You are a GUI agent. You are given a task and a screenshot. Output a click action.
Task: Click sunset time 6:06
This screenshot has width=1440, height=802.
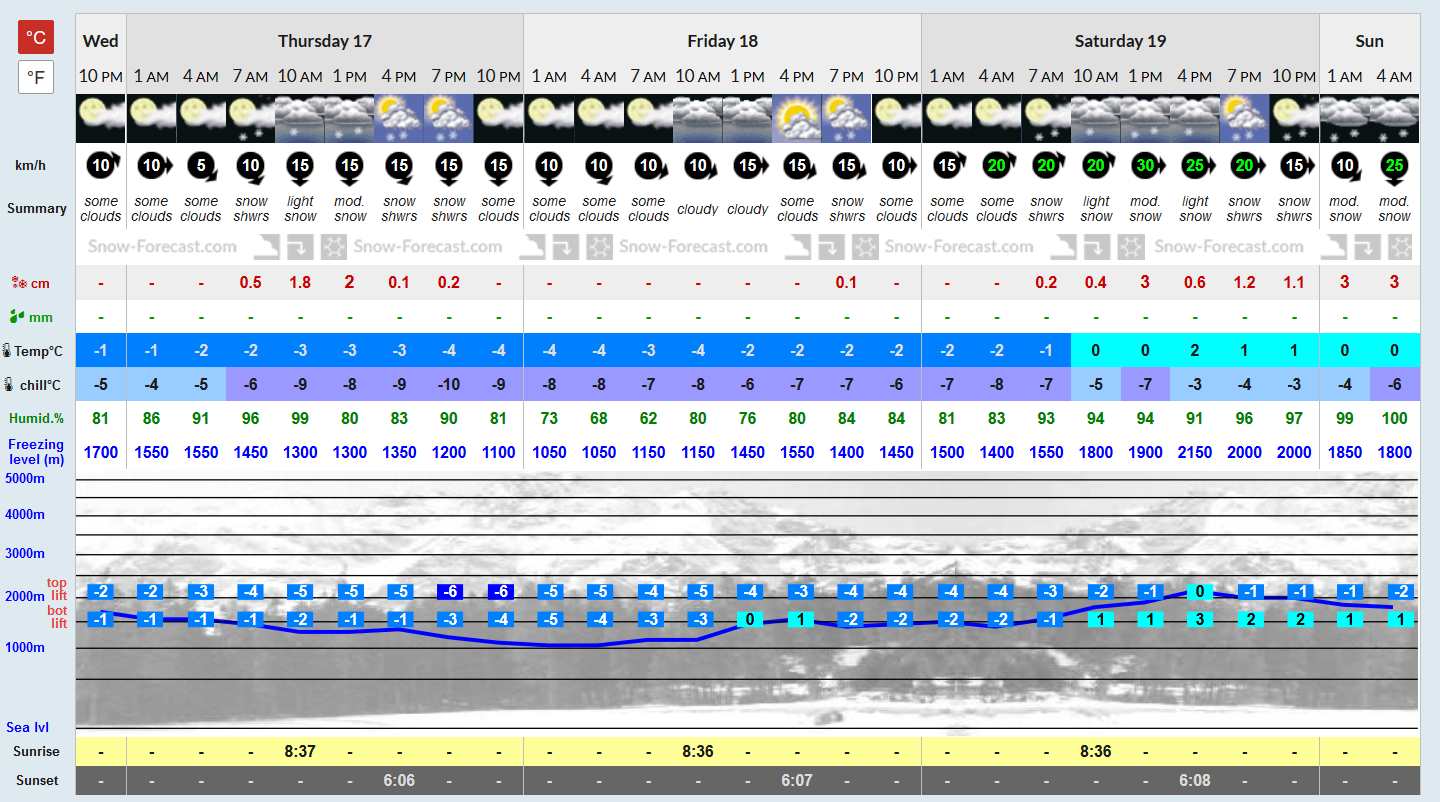399,780
